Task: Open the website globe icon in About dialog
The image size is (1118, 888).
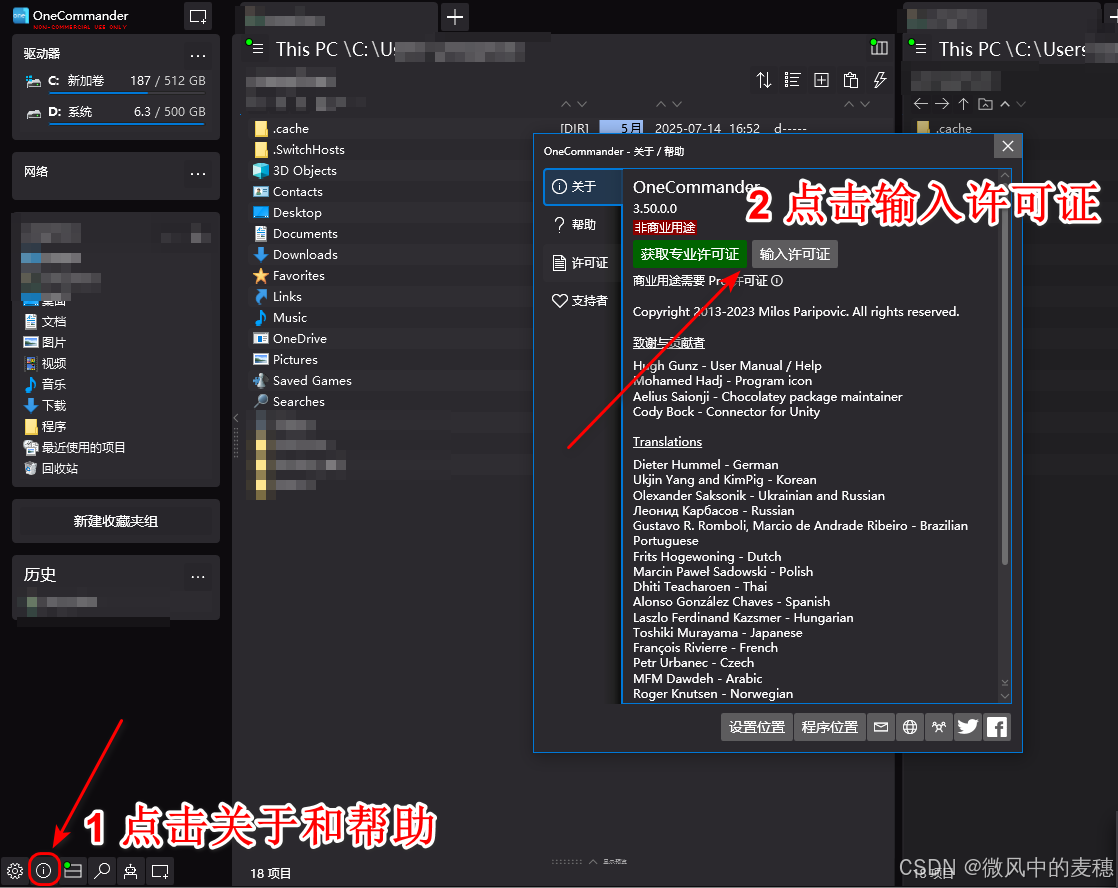Action: [x=910, y=727]
